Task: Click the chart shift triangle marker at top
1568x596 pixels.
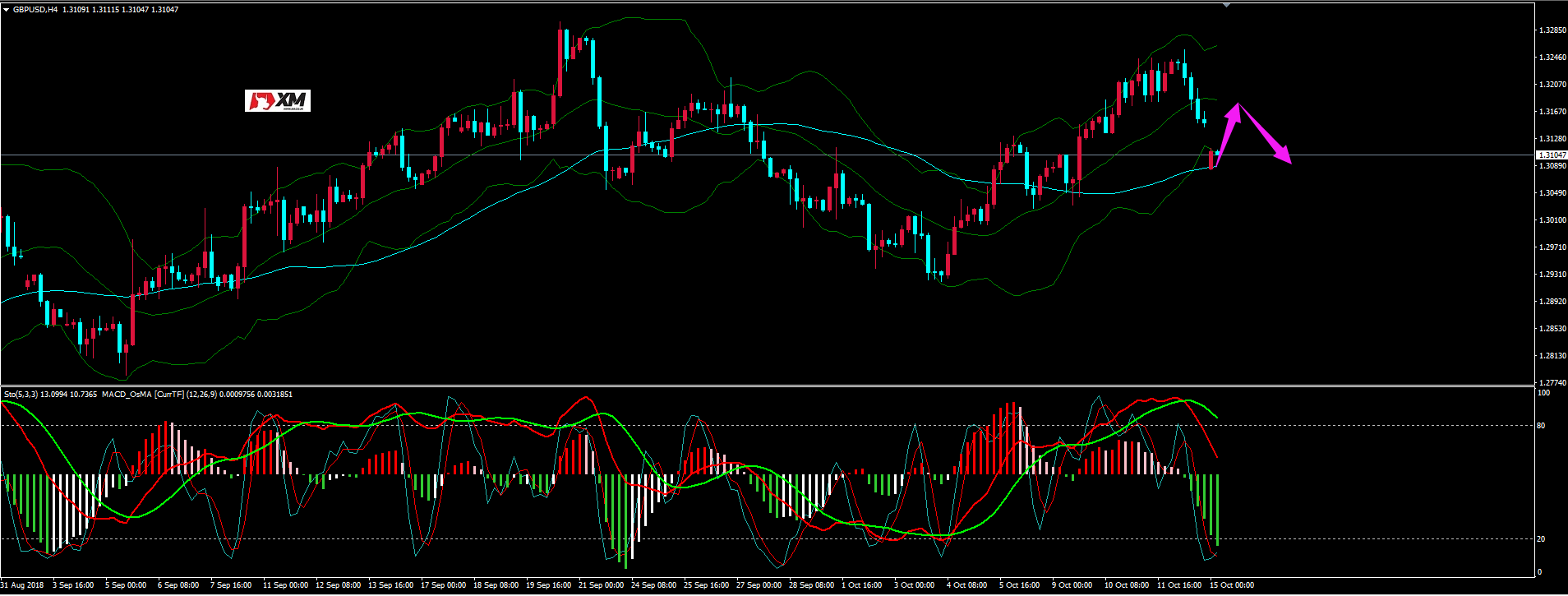Action: click(x=1227, y=5)
